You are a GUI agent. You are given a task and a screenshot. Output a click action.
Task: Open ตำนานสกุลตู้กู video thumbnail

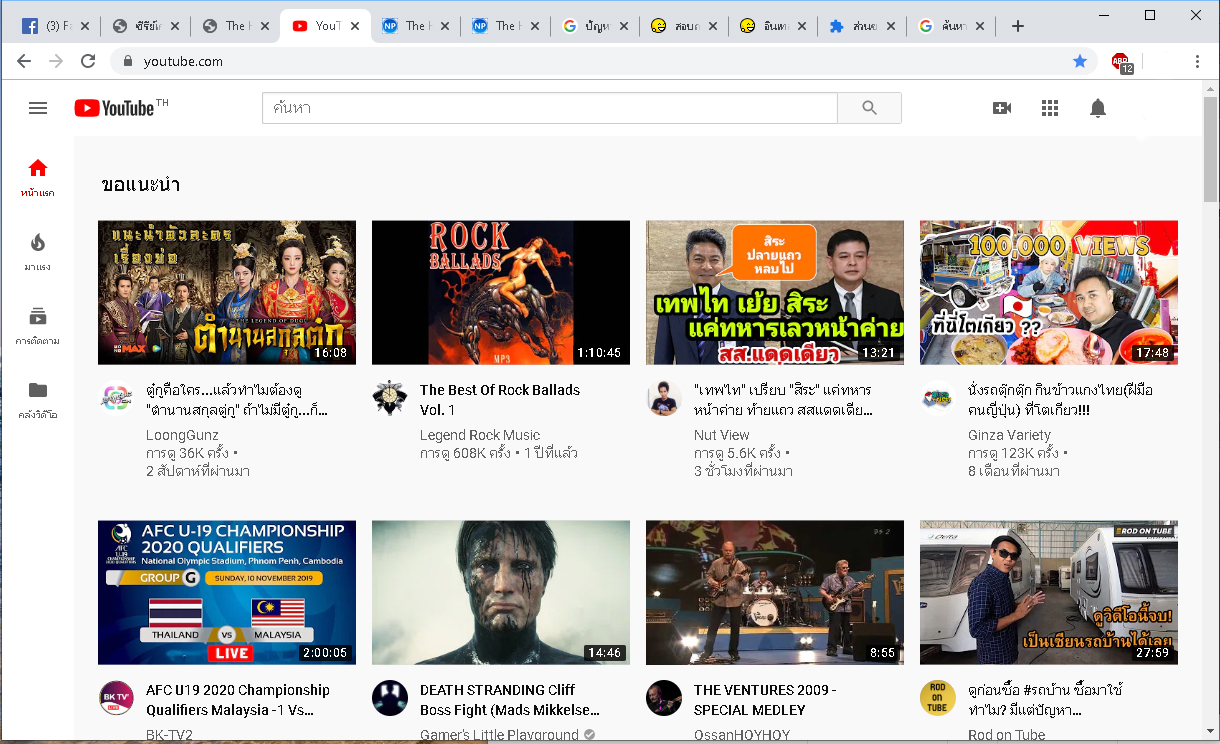coord(227,292)
